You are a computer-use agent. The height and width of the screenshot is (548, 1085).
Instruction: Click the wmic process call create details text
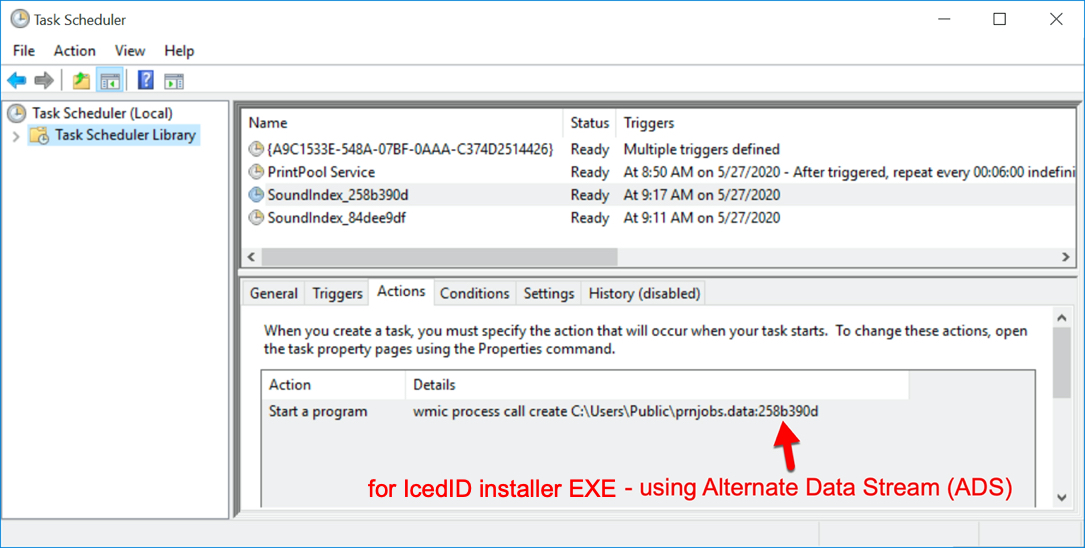click(615, 412)
